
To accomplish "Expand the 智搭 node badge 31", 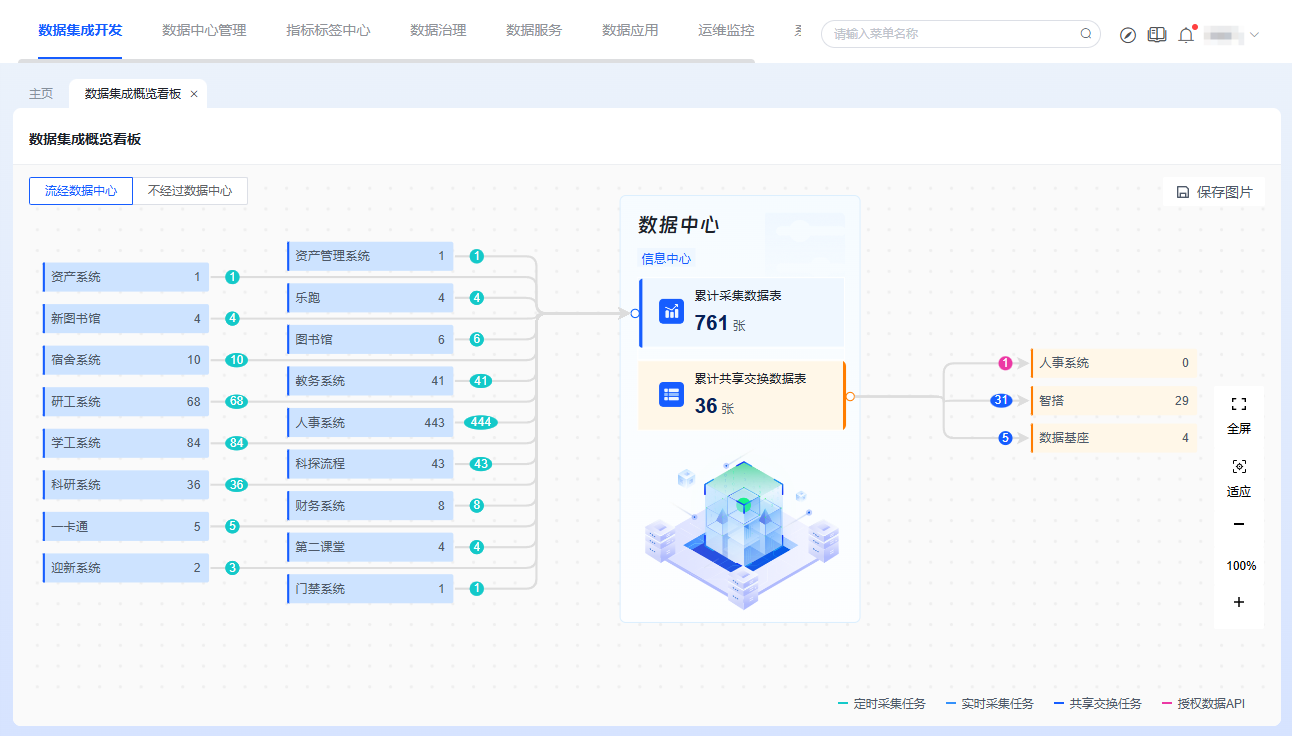I will coord(1001,401).
